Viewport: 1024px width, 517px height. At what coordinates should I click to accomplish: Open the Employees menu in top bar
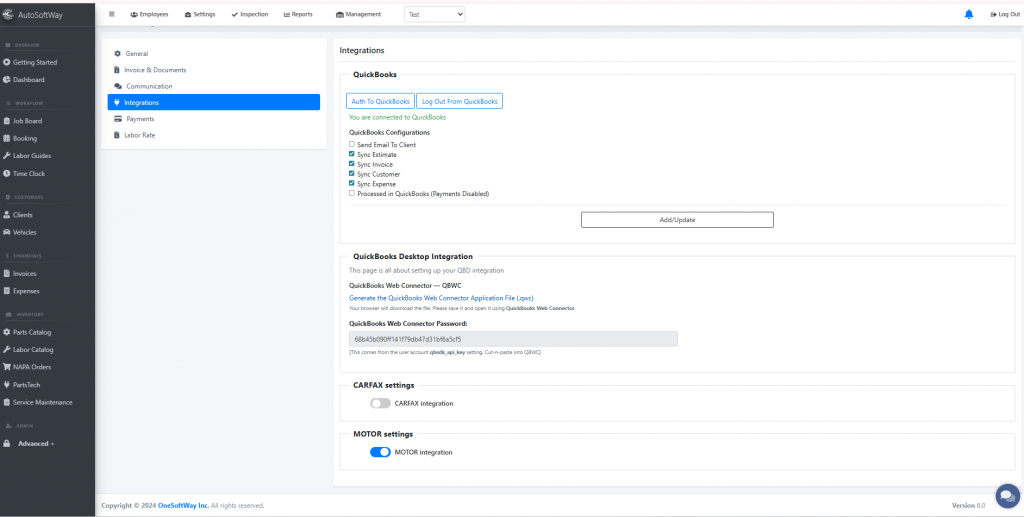150,14
